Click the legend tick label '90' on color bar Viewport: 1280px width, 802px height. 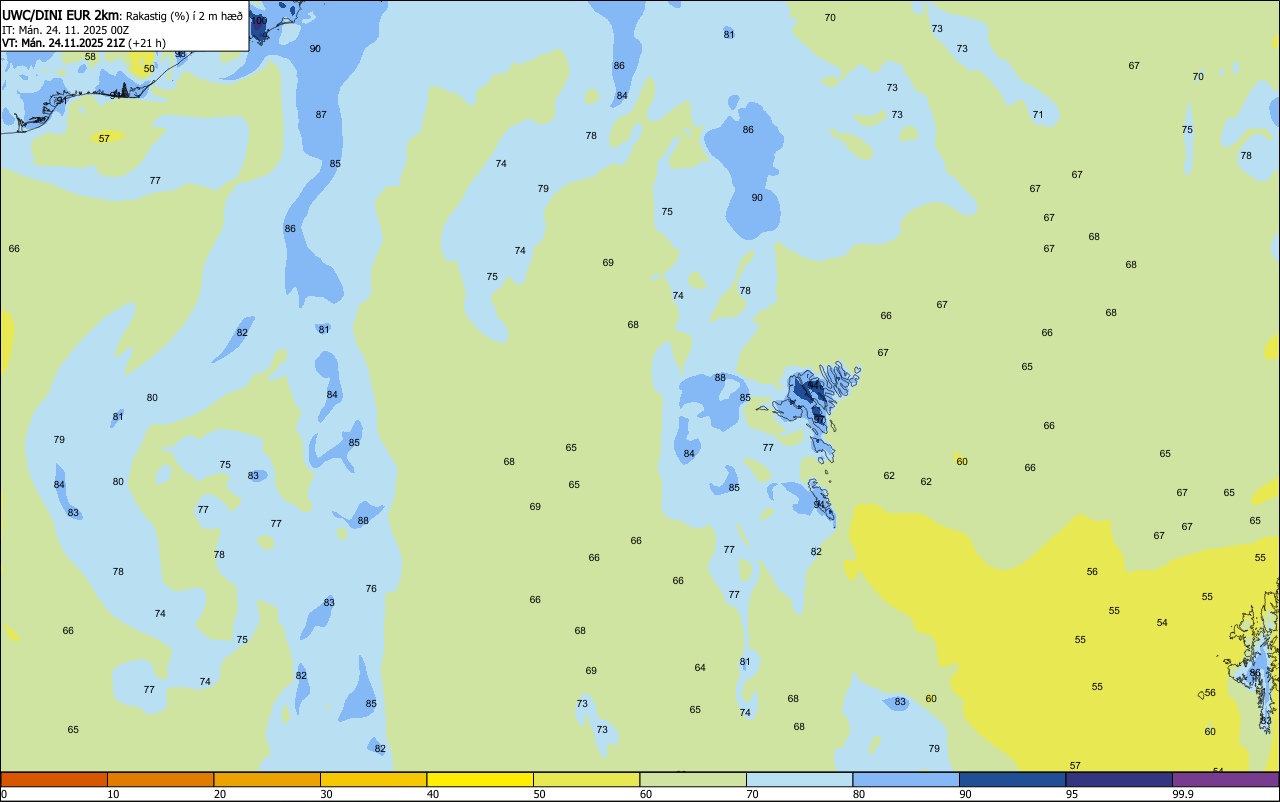tap(965, 794)
